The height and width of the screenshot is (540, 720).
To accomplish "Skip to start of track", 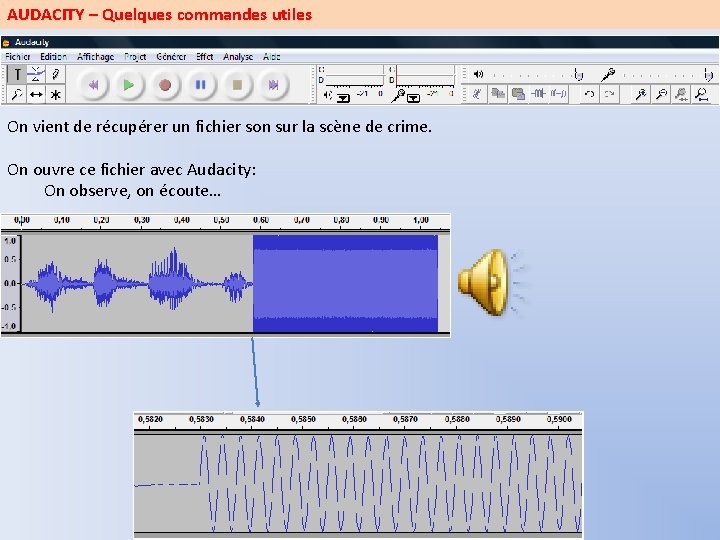I will 93,85.
